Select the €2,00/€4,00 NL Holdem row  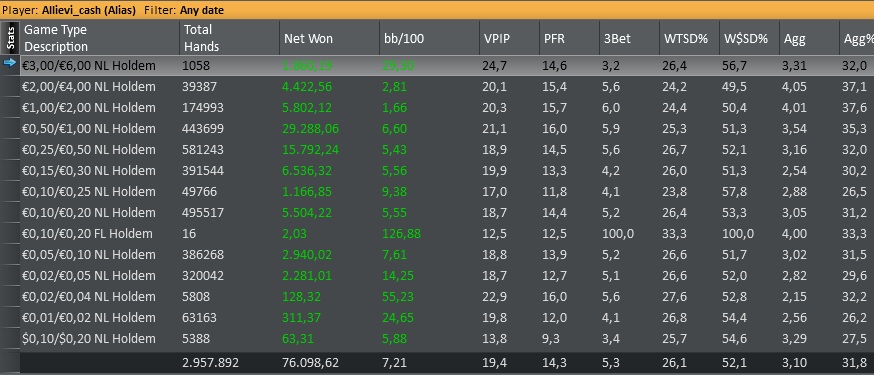[446, 87]
